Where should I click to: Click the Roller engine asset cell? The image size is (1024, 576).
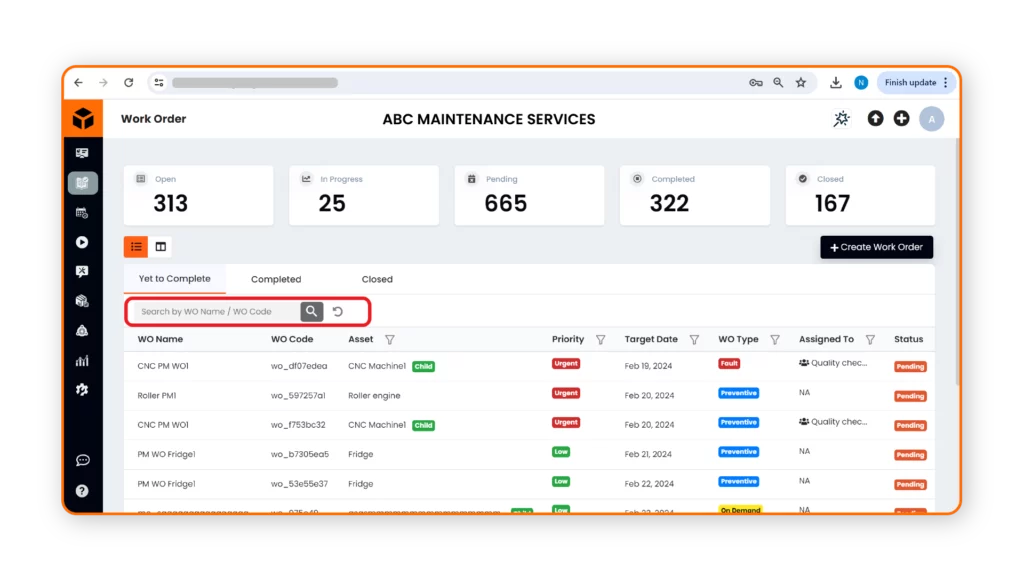(x=374, y=396)
